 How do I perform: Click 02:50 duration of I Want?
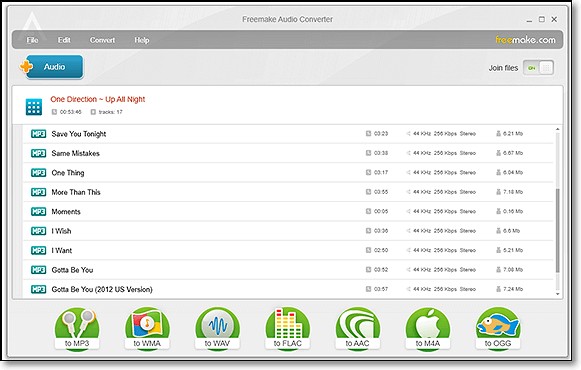click(x=381, y=250)
